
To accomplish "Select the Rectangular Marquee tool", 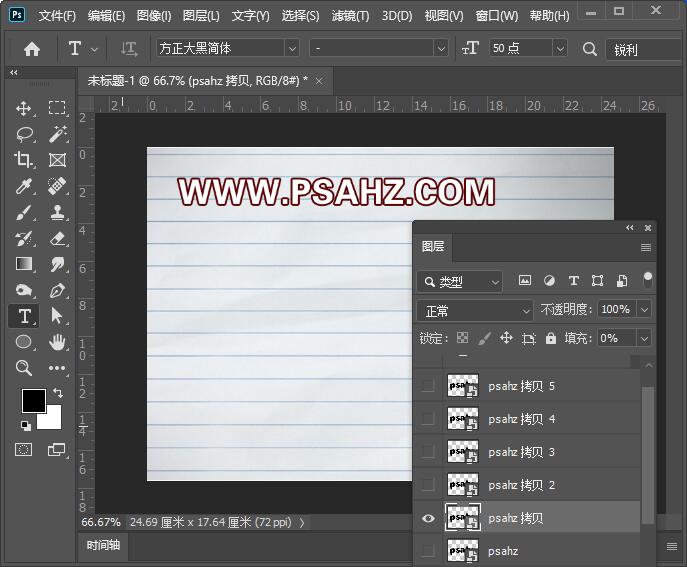I will coord(57,108).
